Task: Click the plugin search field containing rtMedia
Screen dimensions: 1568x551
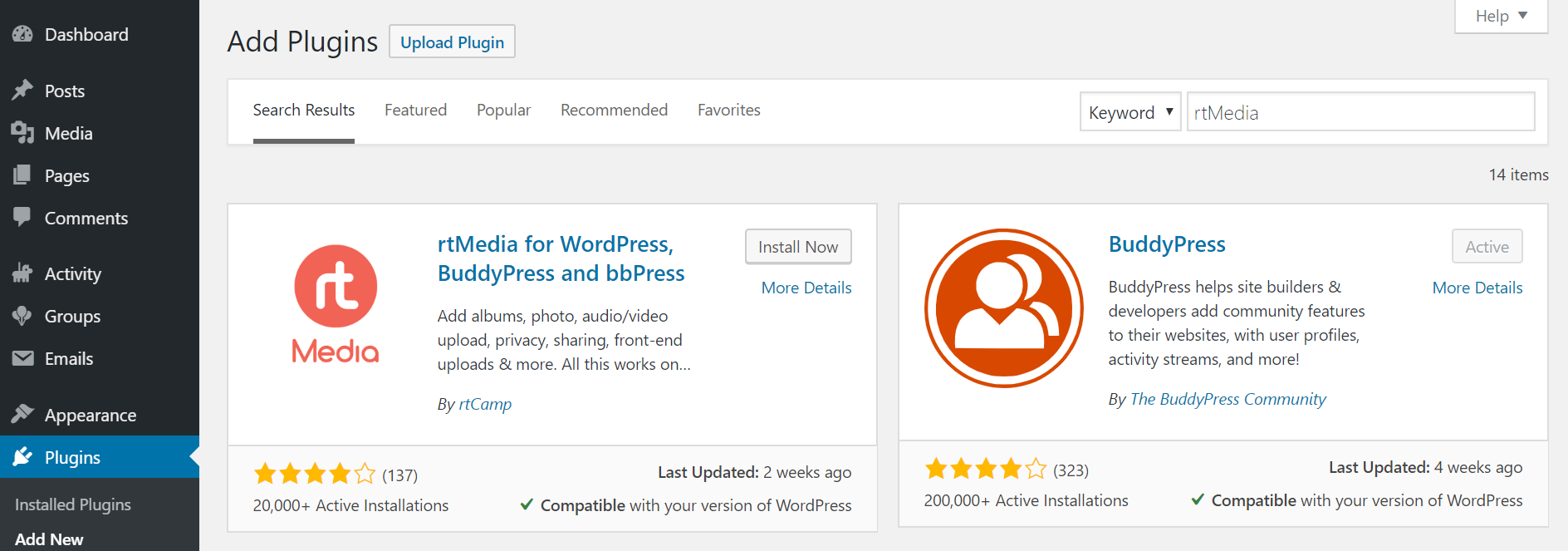Action: point(1360,111)
